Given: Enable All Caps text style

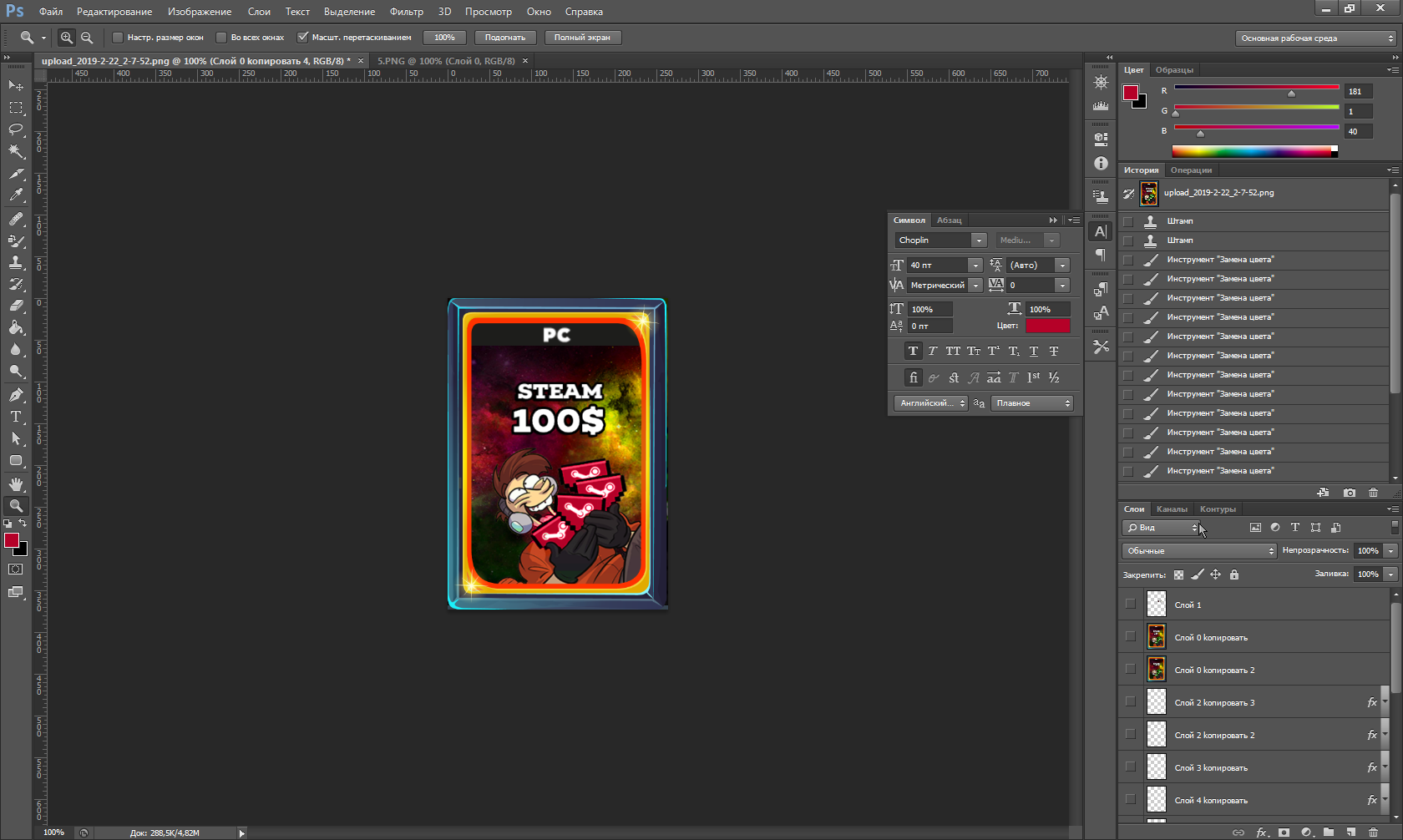Looking at the screenshot, I should pos(953,352).
